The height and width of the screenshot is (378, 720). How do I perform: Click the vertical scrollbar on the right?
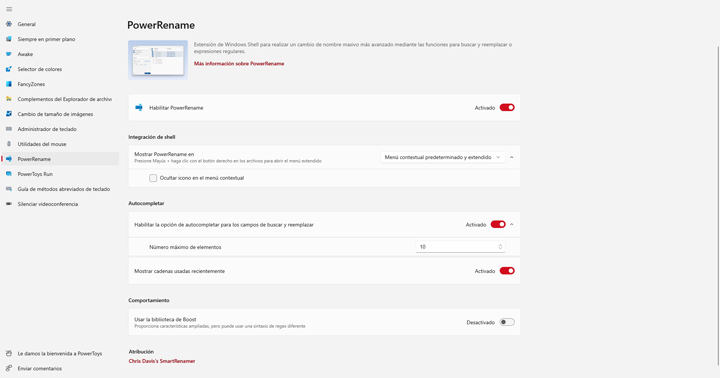718,206
